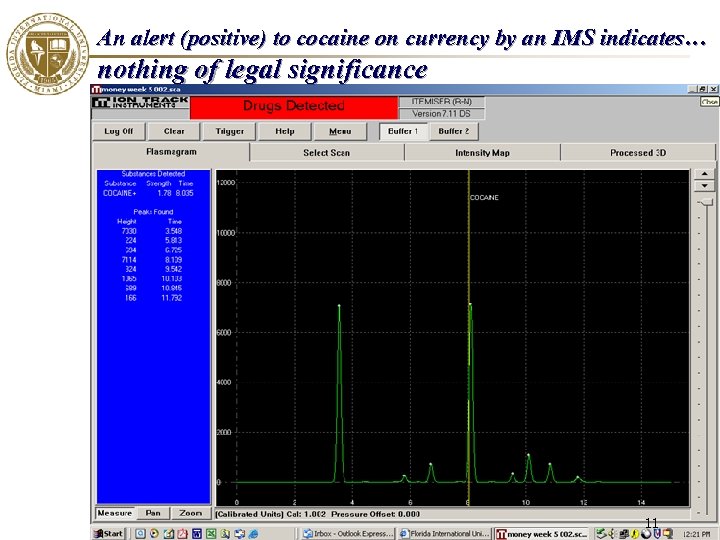Select the Pan mode
720x540 pixels.
153,513
